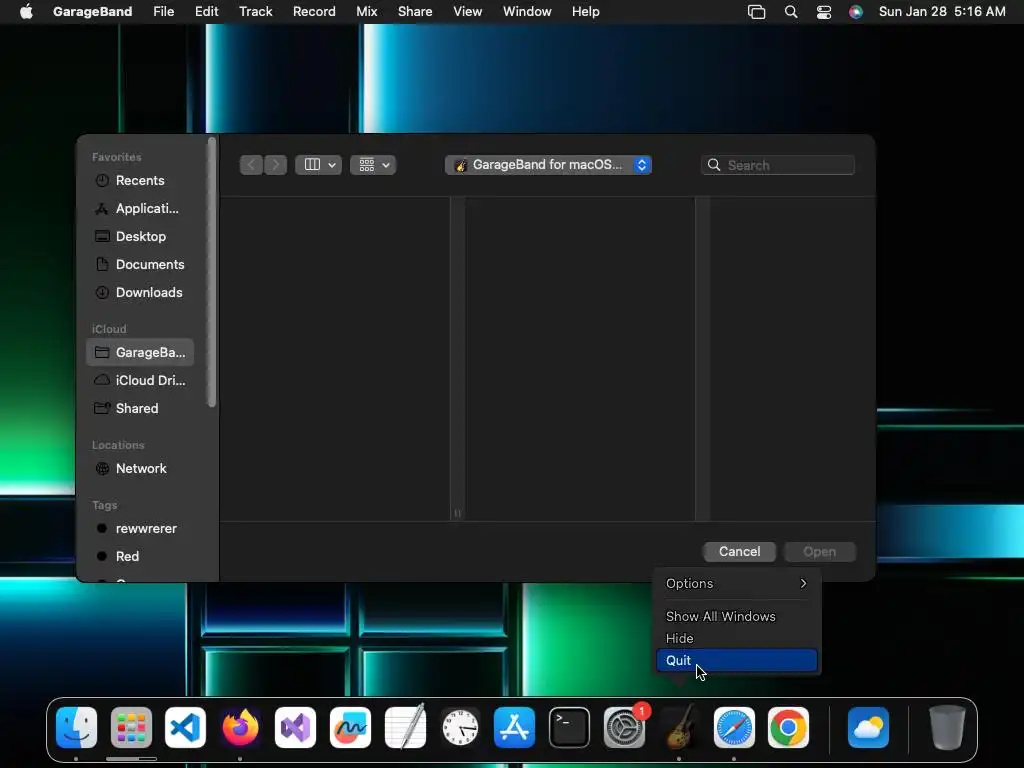Select GarageBand iCloud folder in sidebar
Screen dimensions: 1024x768
click(140, 352)
